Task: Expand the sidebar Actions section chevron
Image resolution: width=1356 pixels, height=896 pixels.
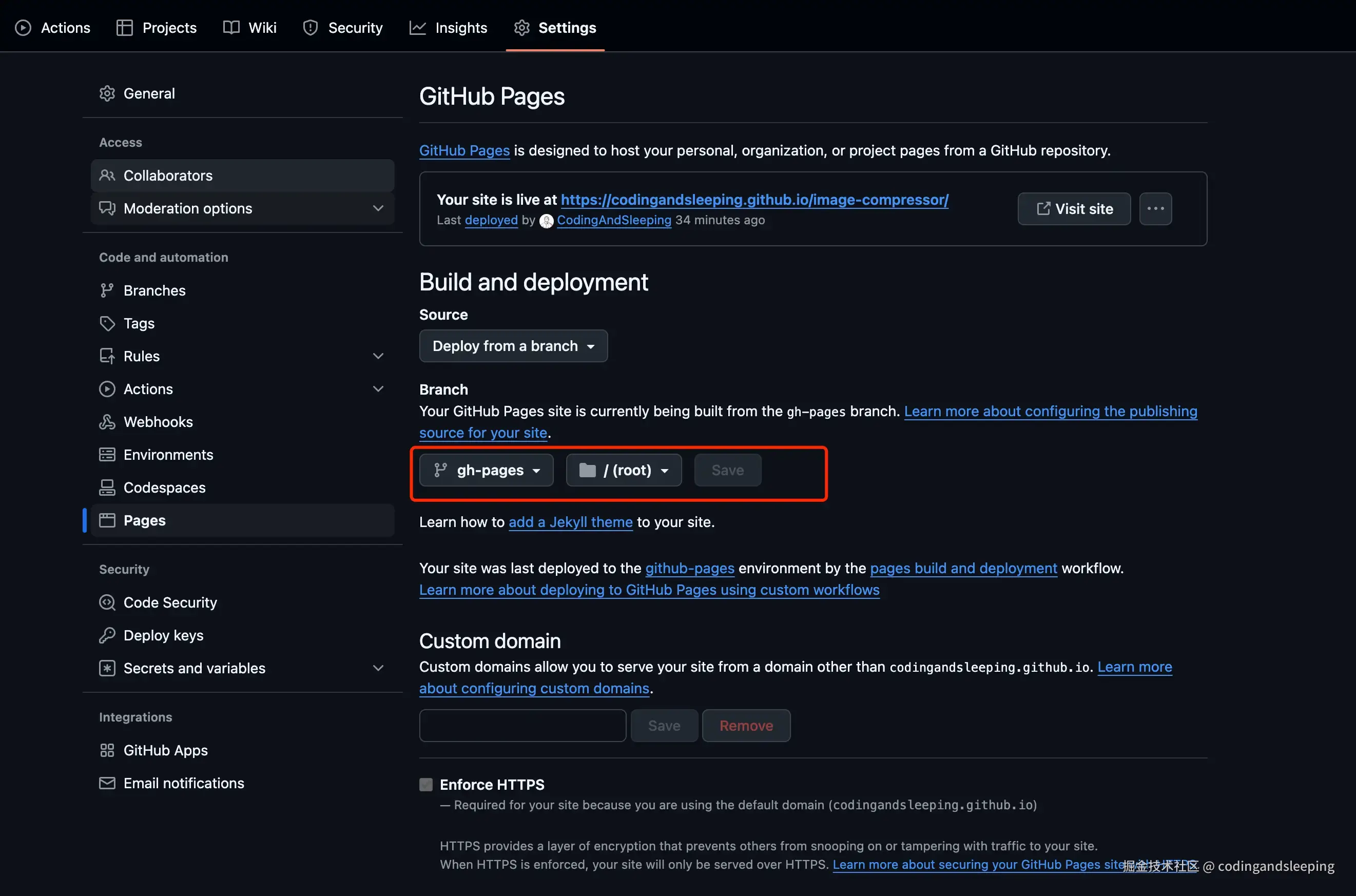Action: tap(378, 389)
